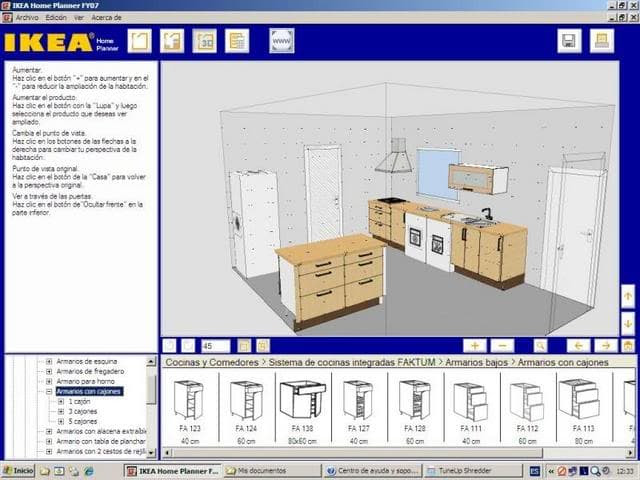Image resolution: width=640 pixels, height=480 pixels.
Task: Save the plan with floppy disk icon
Action: pos(569,41)
